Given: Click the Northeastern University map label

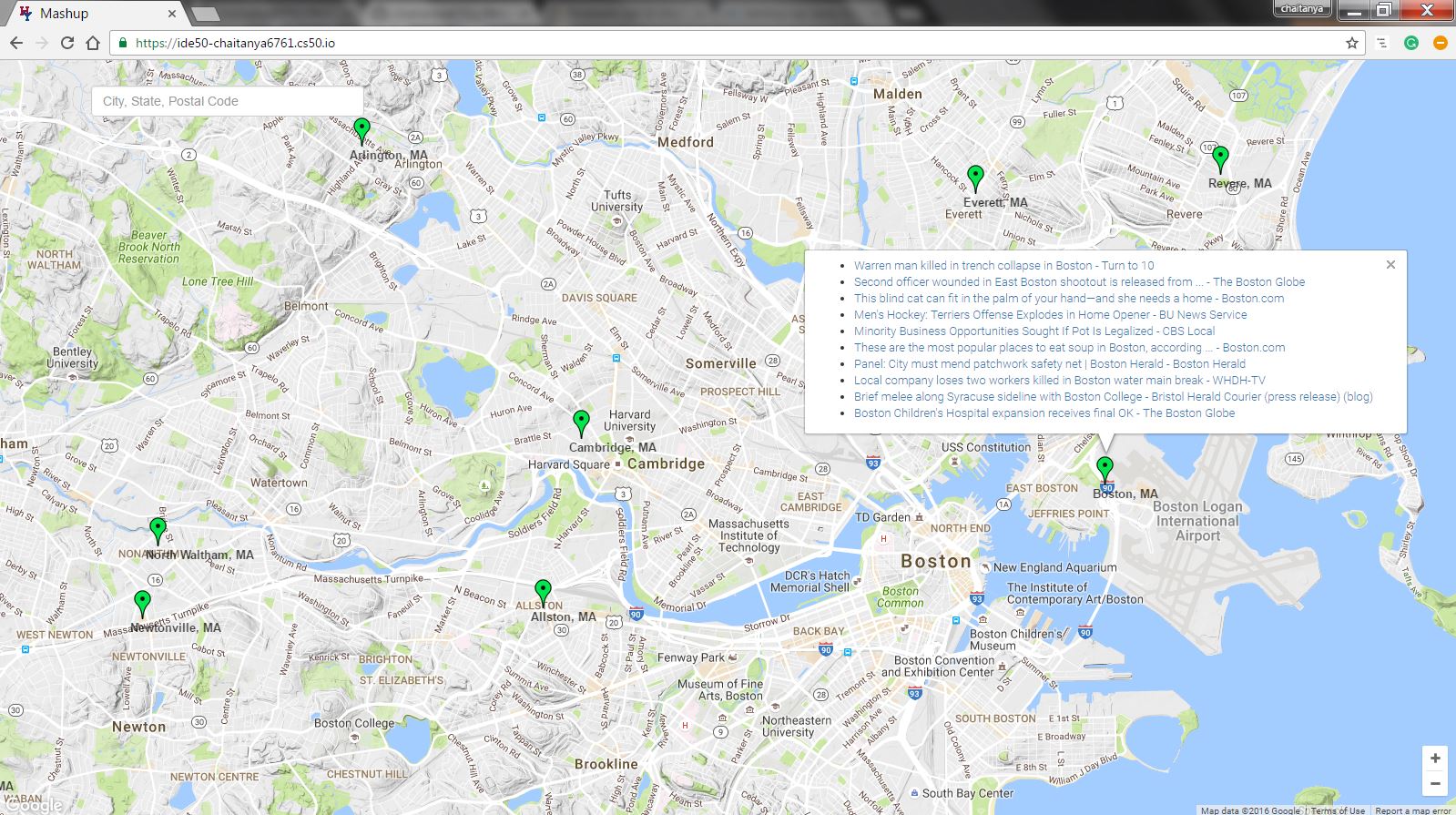Looking at the screenshot, I should point(797,726).
